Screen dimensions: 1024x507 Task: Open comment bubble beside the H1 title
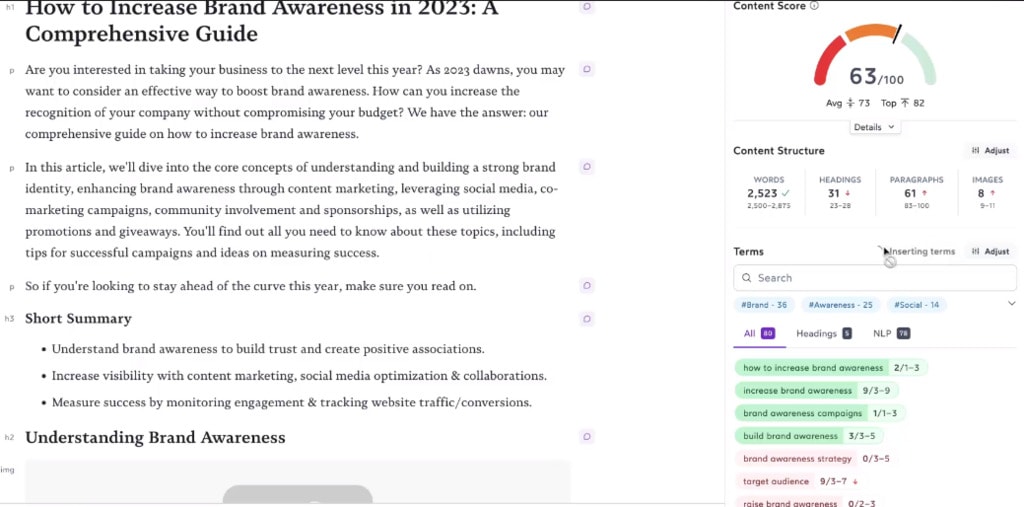586,7
